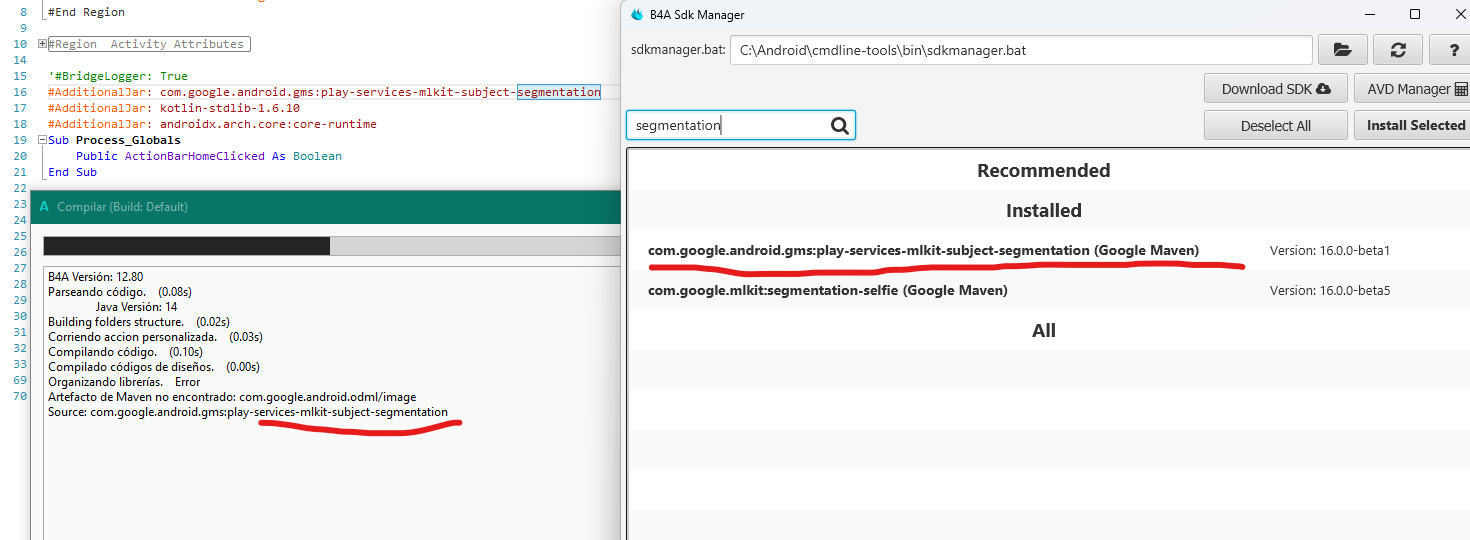Click the End Sub code line

click(x=72, y=172)
